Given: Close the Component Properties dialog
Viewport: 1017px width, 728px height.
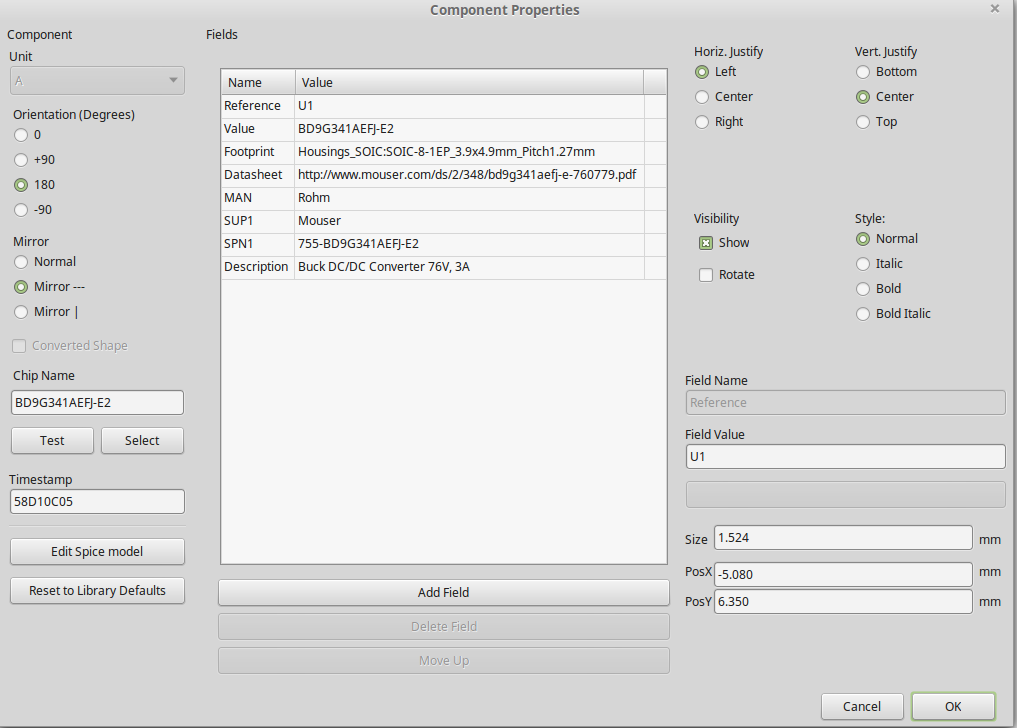Looking at the screenshot, I should [994, 9].
